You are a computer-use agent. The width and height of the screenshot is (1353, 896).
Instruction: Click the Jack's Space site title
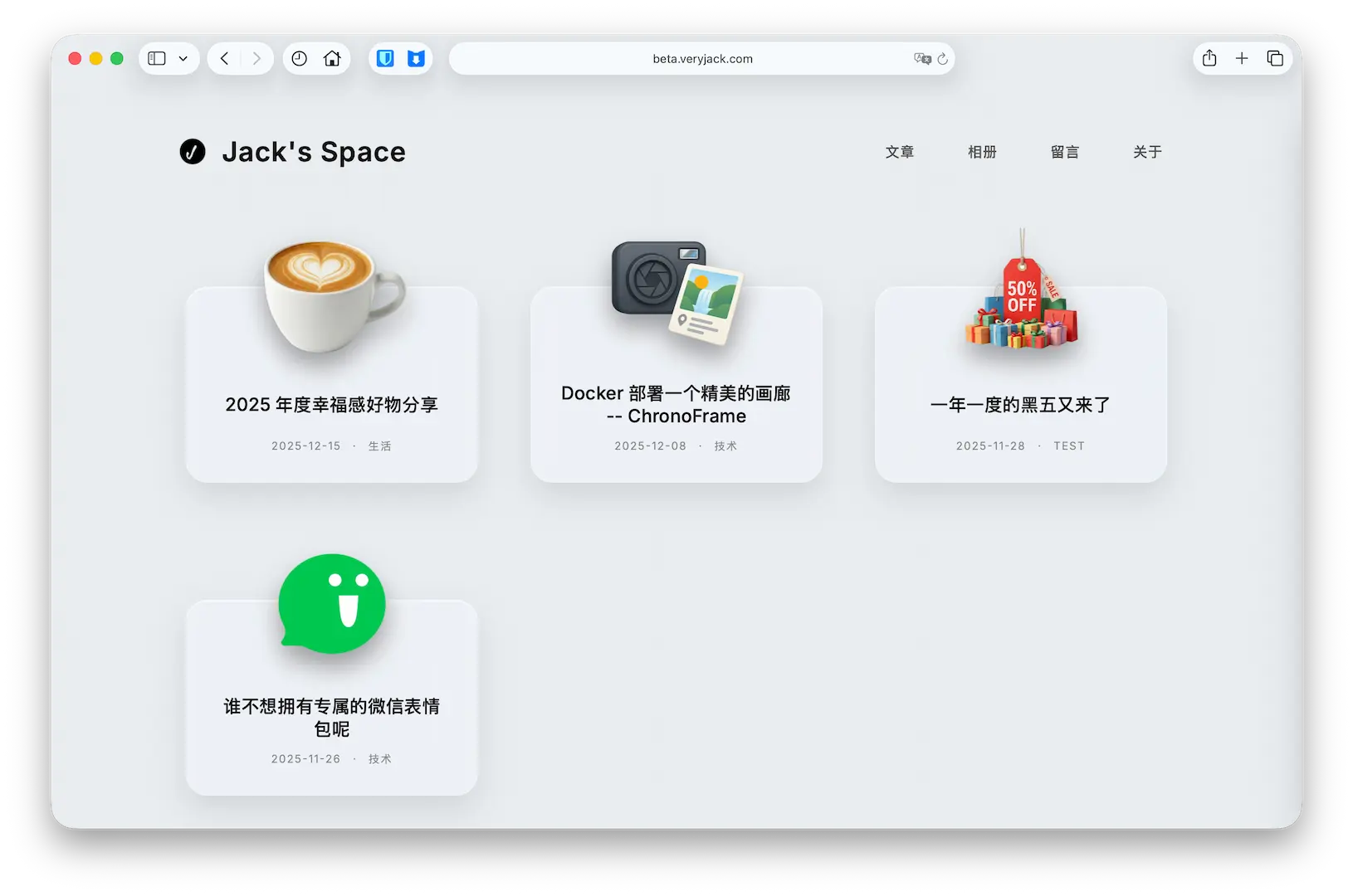pos(313,152)
